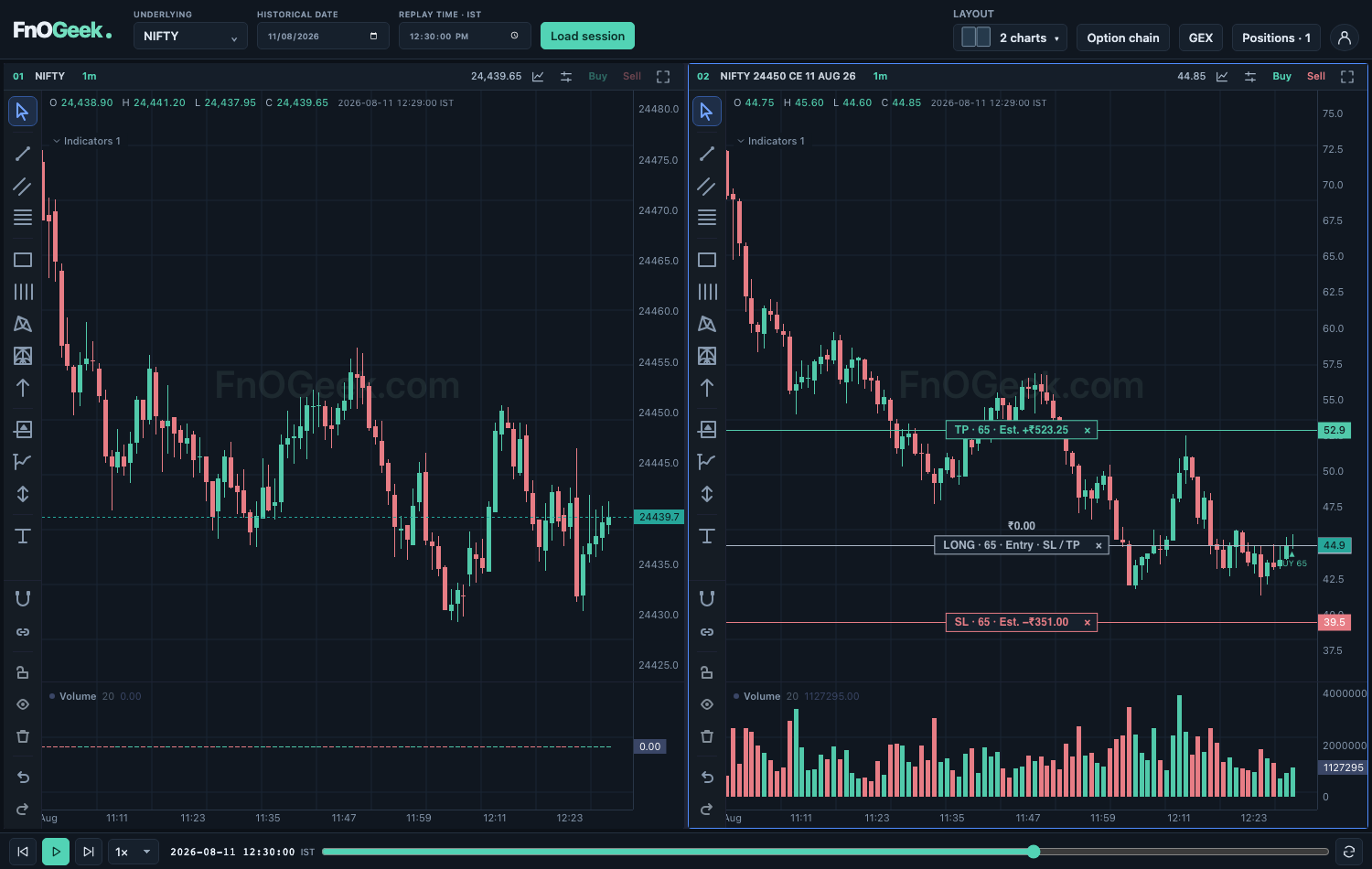The width and height of the screenshot is (1372, 869).
Task: Select the vertical lines tool in NIFTY chart
Action: [23, 292]
